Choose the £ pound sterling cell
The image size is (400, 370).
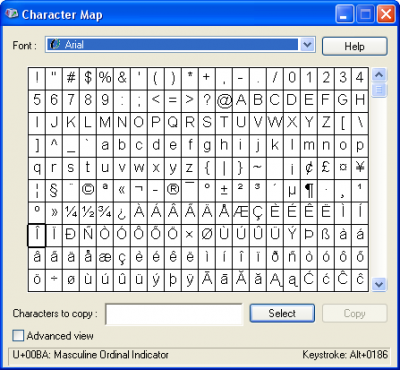pyautogui.click(x=326, y=168)
